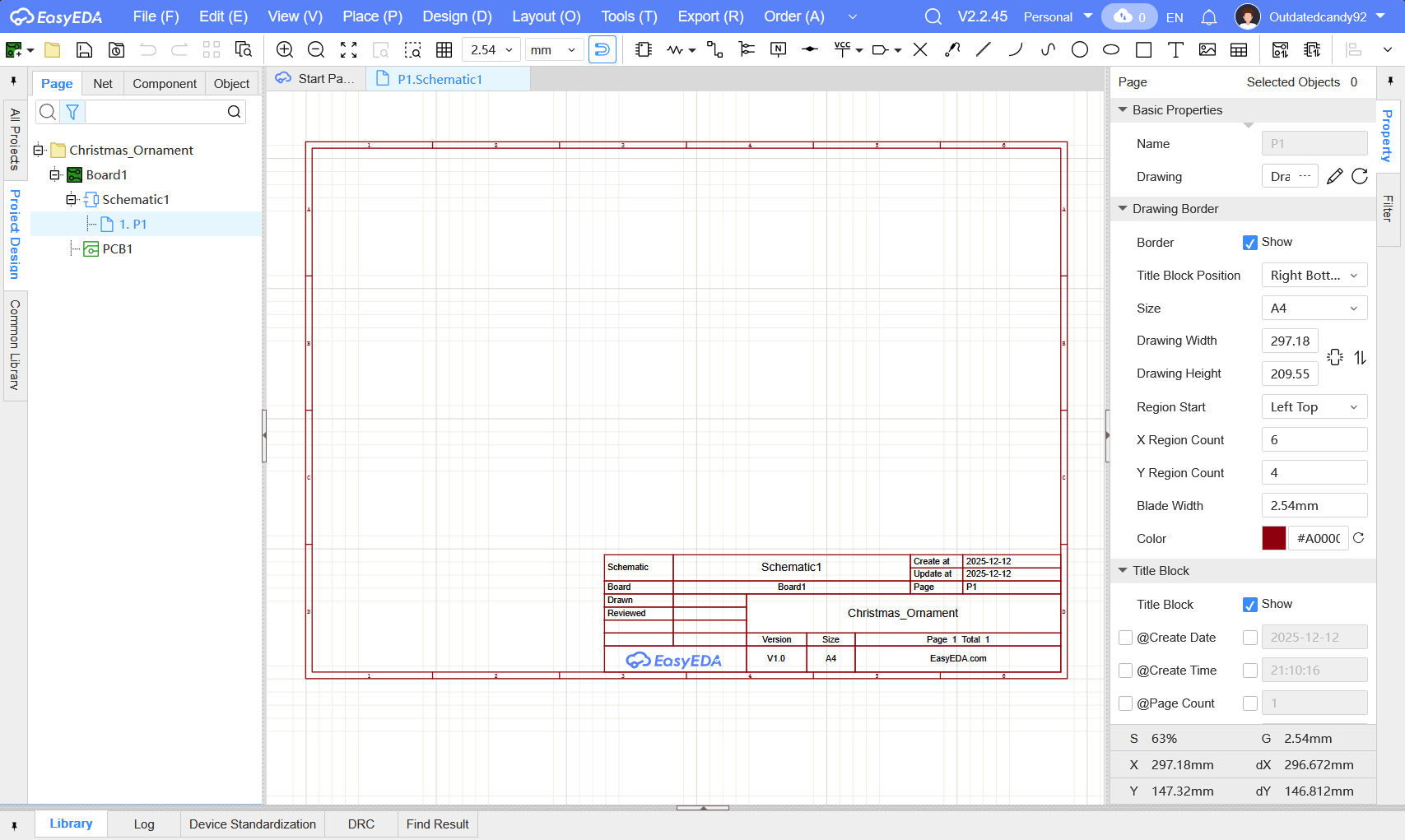1405x840 pixels.
Task: Select the Text tool in toolbar
Action: pyautogui.click(x=1175, y=50)
